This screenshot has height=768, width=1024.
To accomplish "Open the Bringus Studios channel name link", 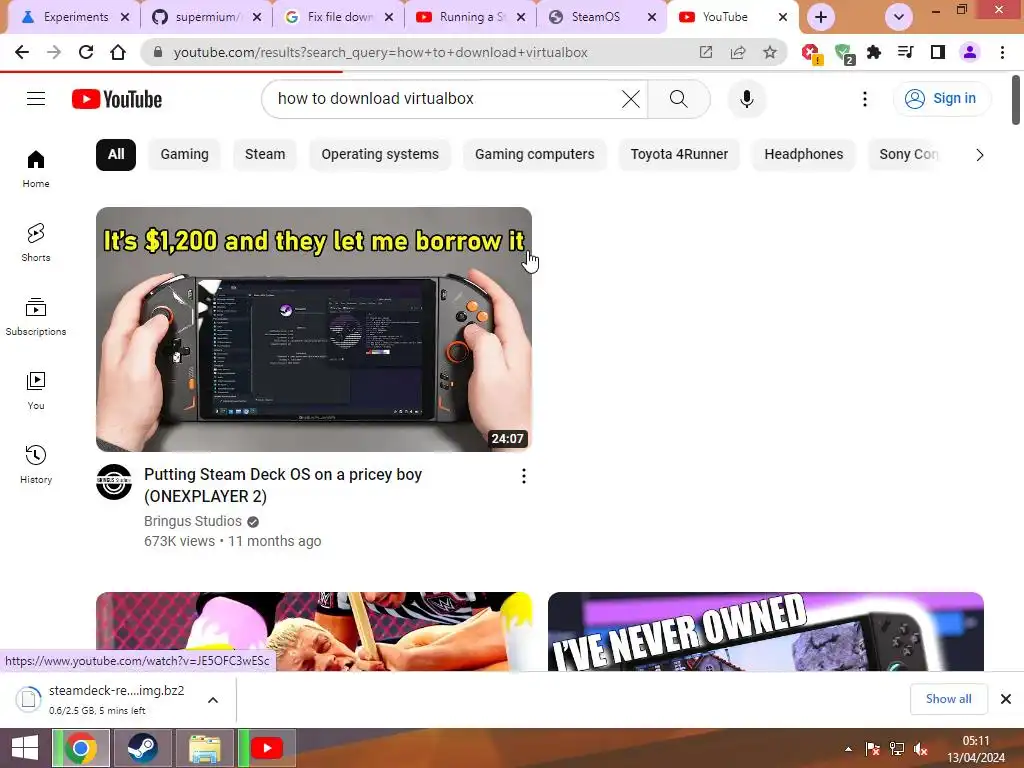I will point(193,521).
